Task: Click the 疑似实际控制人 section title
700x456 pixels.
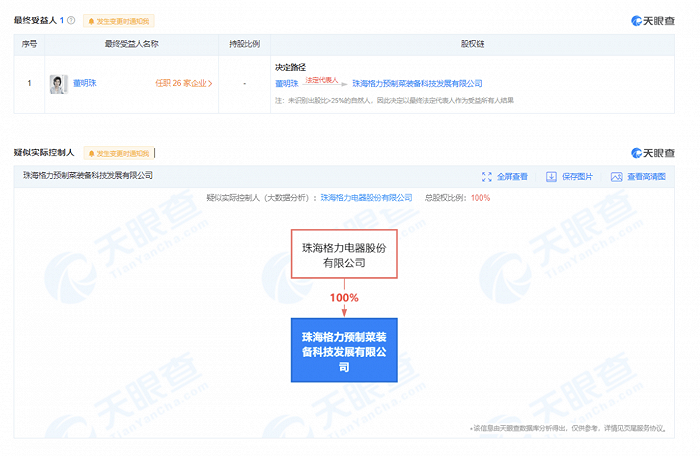Action: tap(44, 153)
